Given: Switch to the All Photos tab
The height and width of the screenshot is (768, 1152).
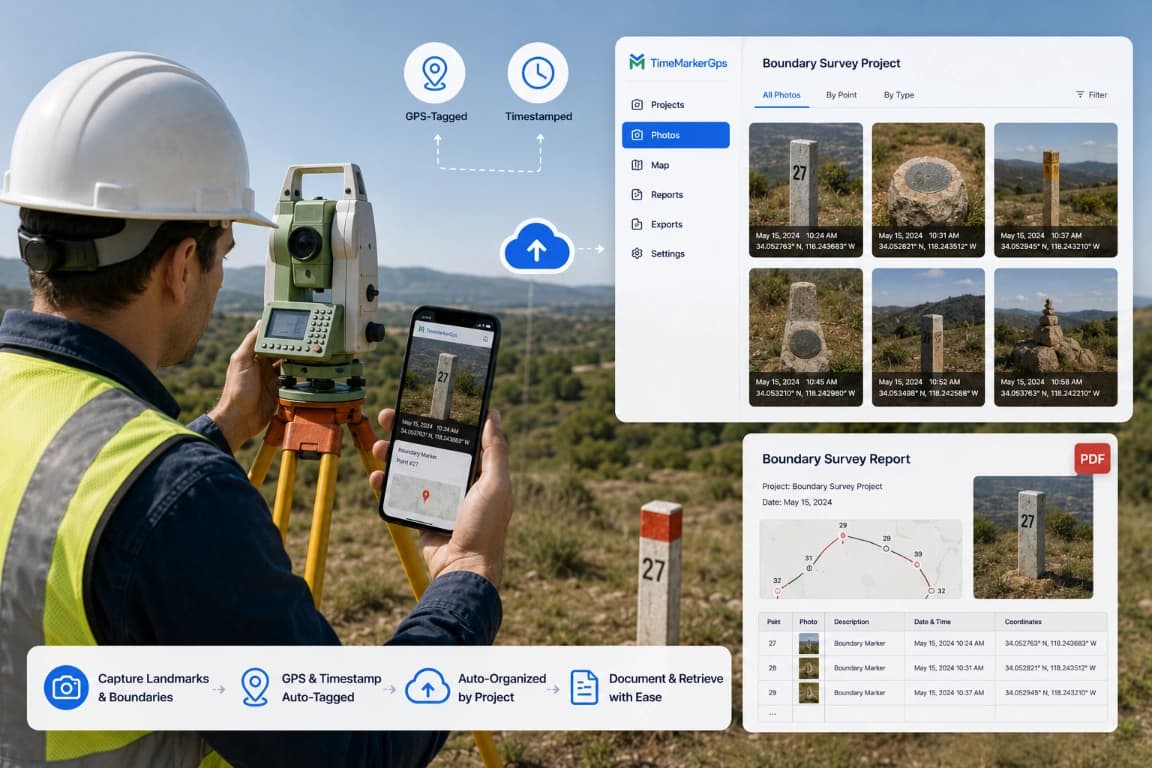Looking at the screenshot, I should pos(781,95).
